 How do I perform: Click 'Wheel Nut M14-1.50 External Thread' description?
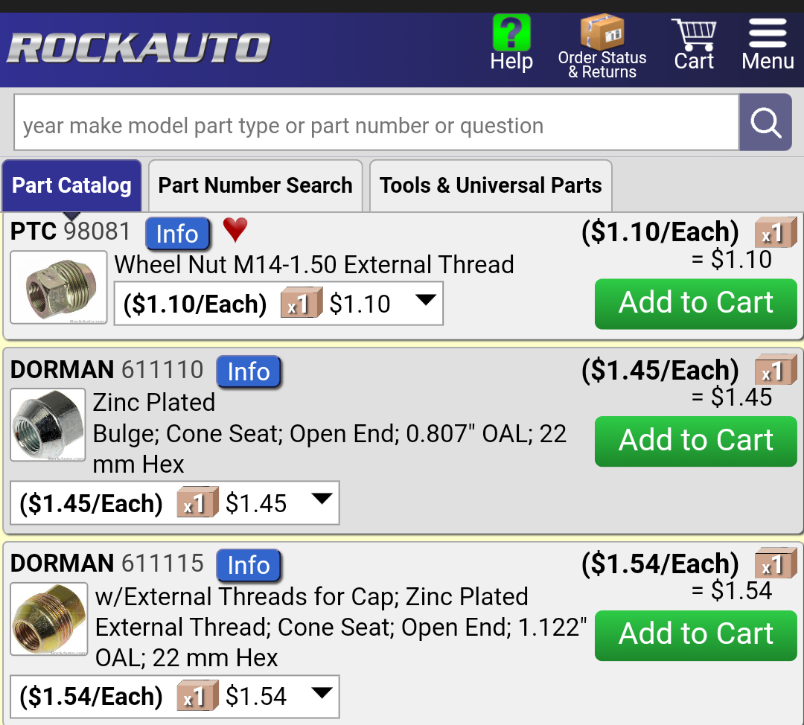coord(314,265)
